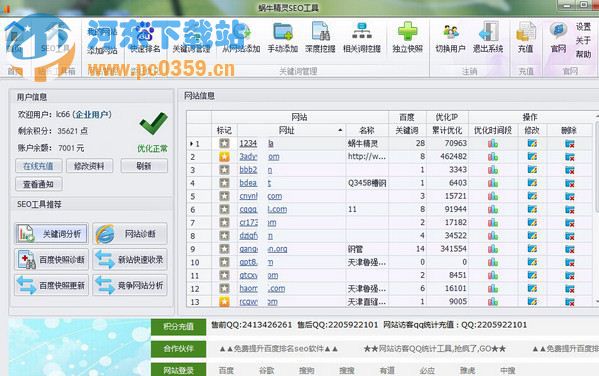
Task: Click the 删除 delete icon in row 3
Action: coord(570,170)
